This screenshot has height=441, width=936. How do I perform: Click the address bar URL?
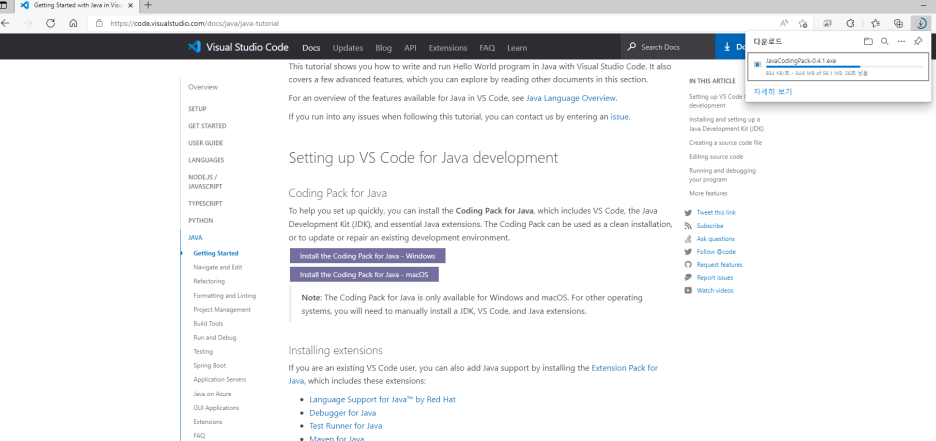195,24
